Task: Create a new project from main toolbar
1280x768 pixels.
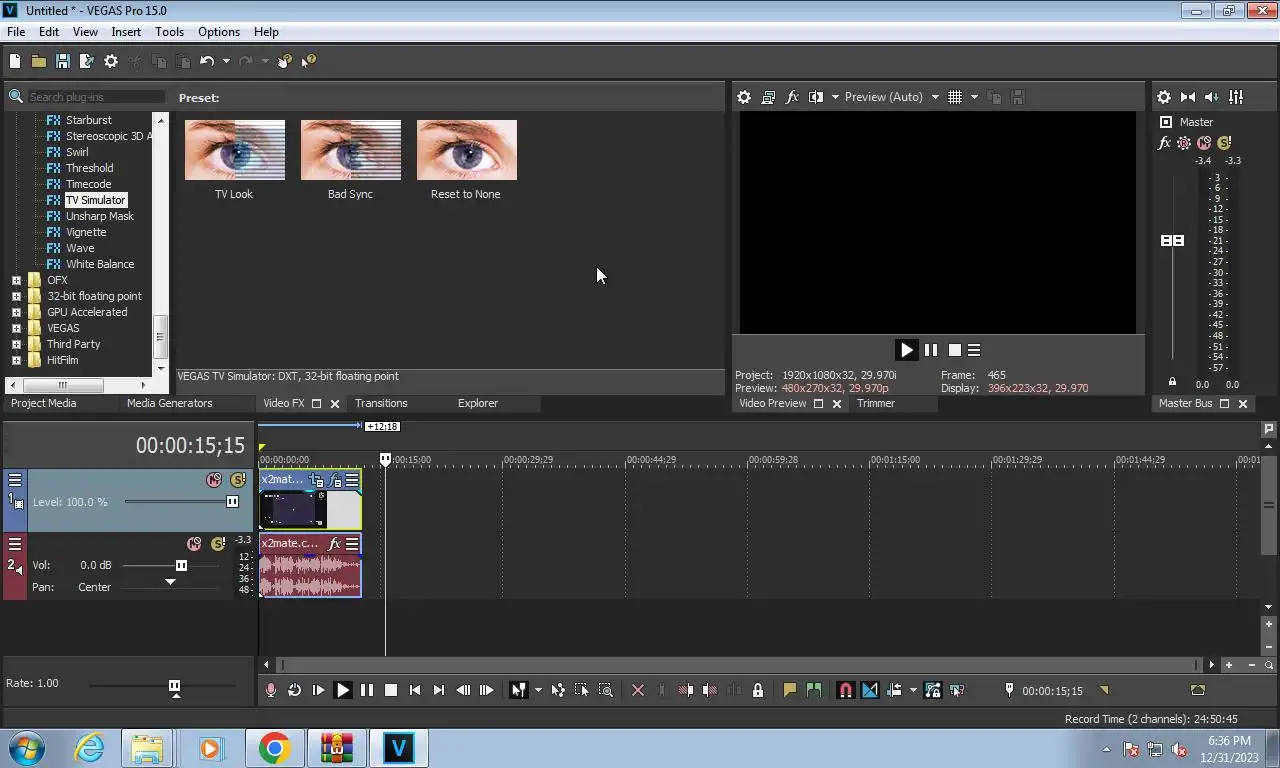Action: coord(15,61)
